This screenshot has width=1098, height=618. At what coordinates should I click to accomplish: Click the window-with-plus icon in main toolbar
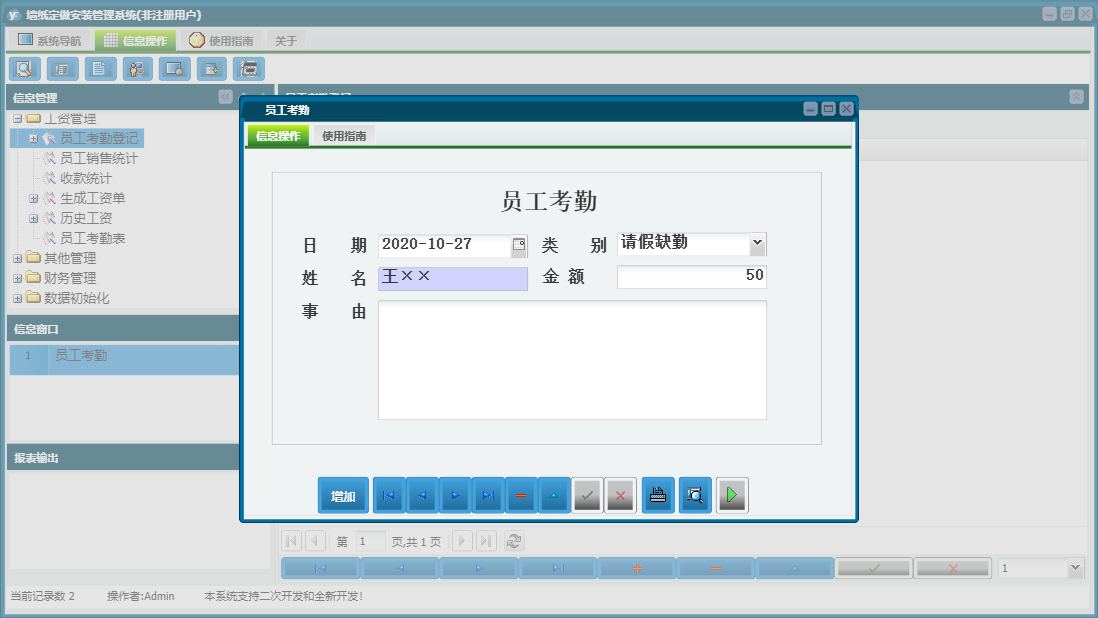(x=211, y=69)
